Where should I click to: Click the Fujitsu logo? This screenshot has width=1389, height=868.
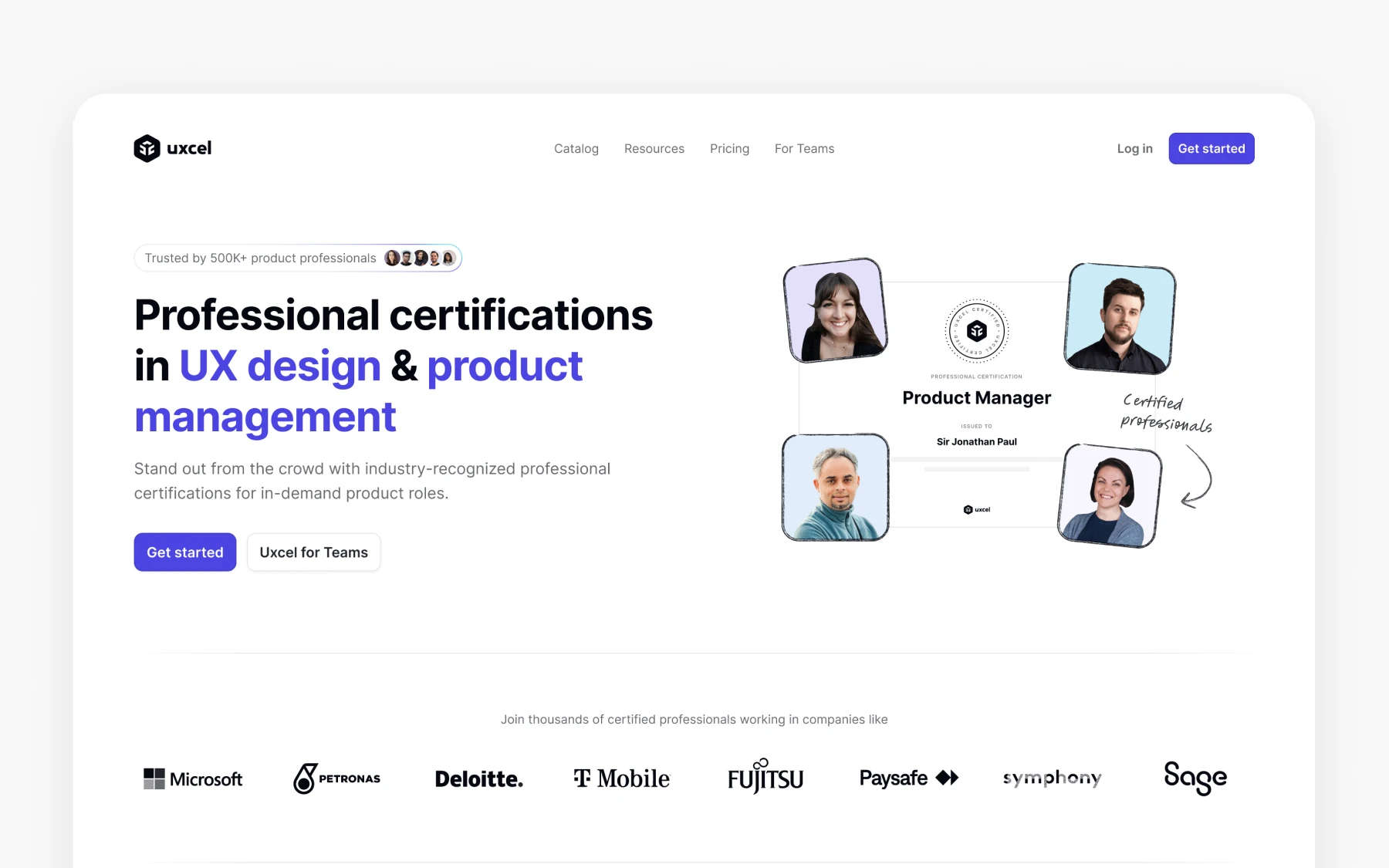point(765,776)
